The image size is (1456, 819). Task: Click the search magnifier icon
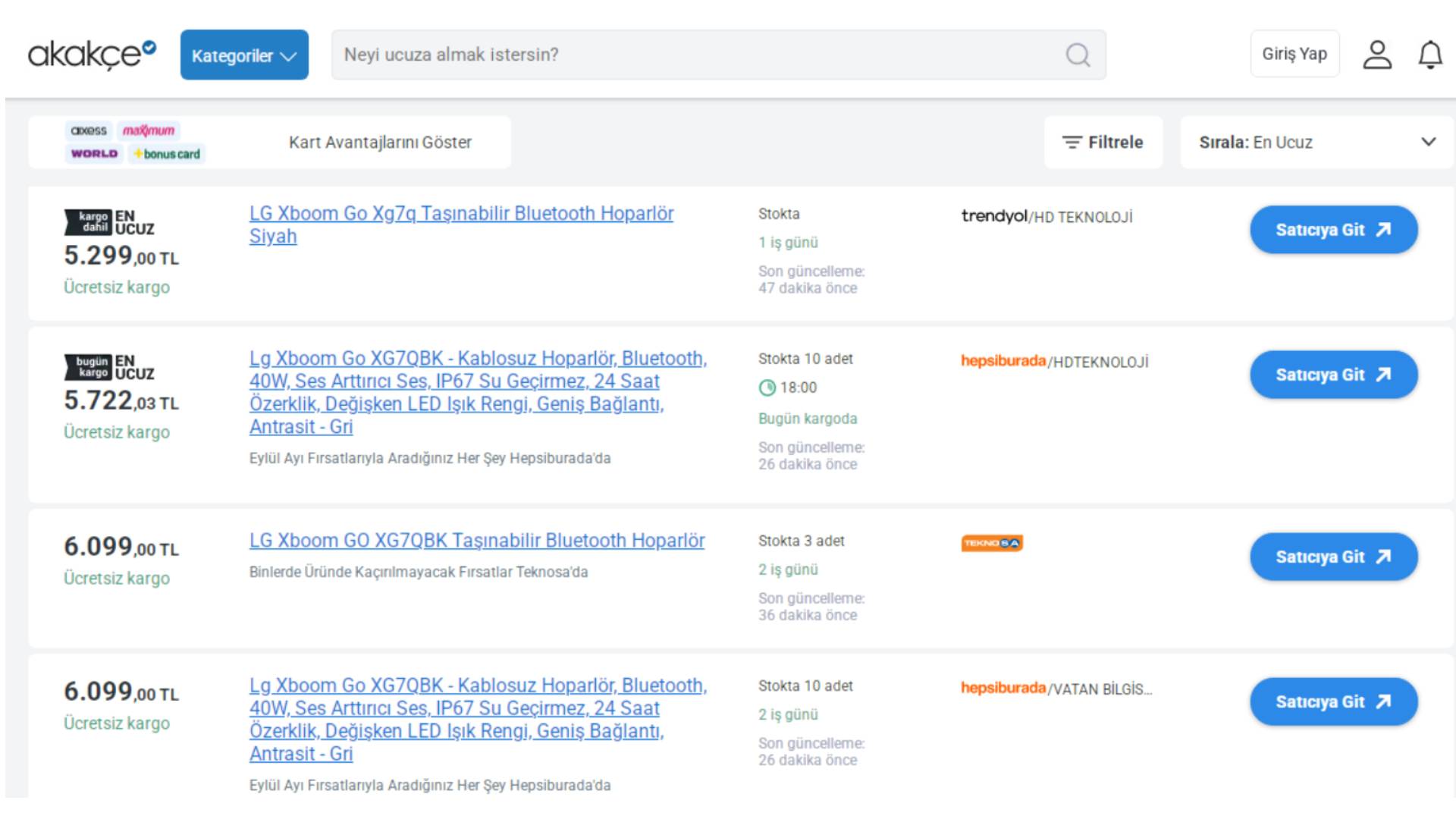coord(1078,55)
